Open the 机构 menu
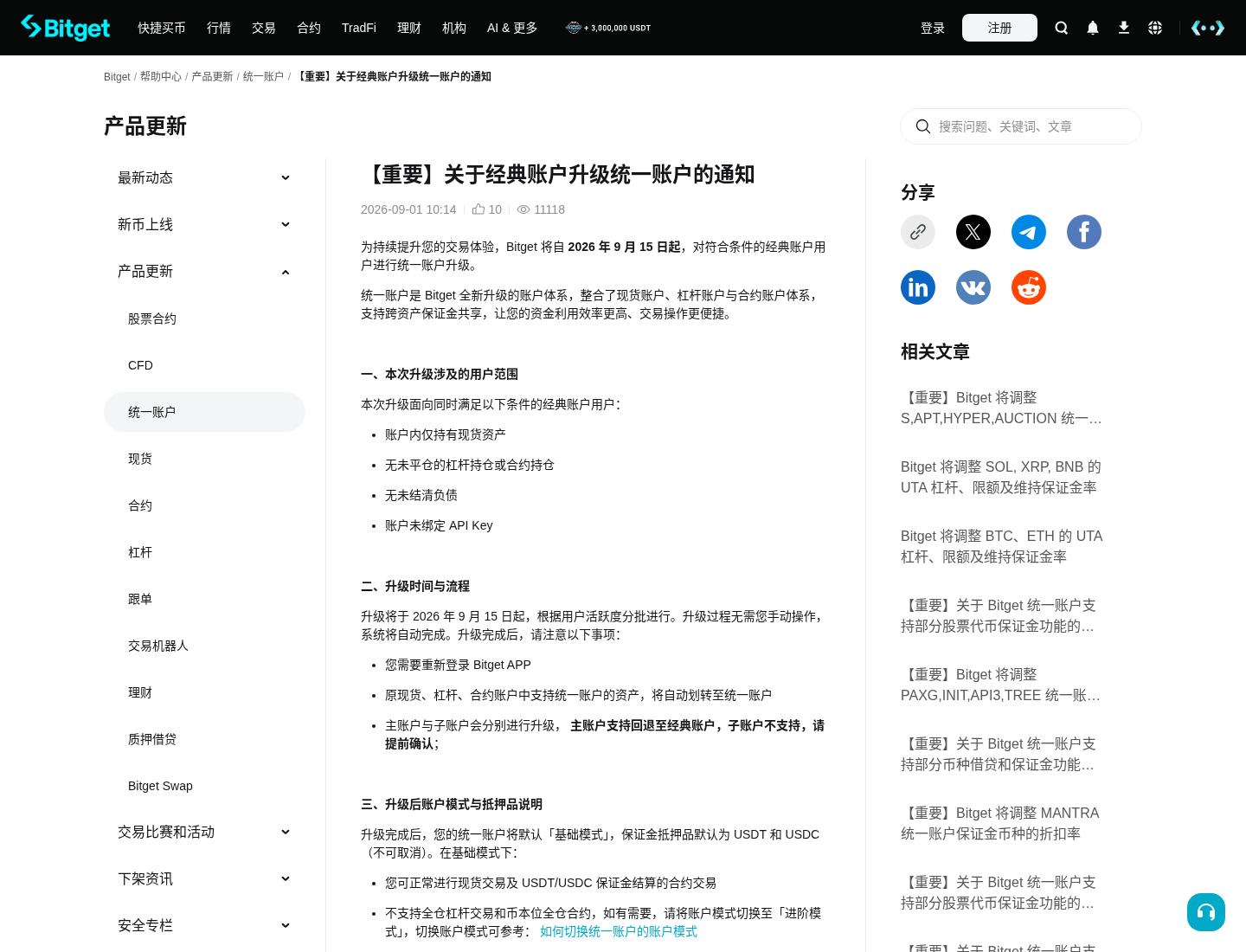Viewport: 1246px width, 952px height. [x=454, y=28]
